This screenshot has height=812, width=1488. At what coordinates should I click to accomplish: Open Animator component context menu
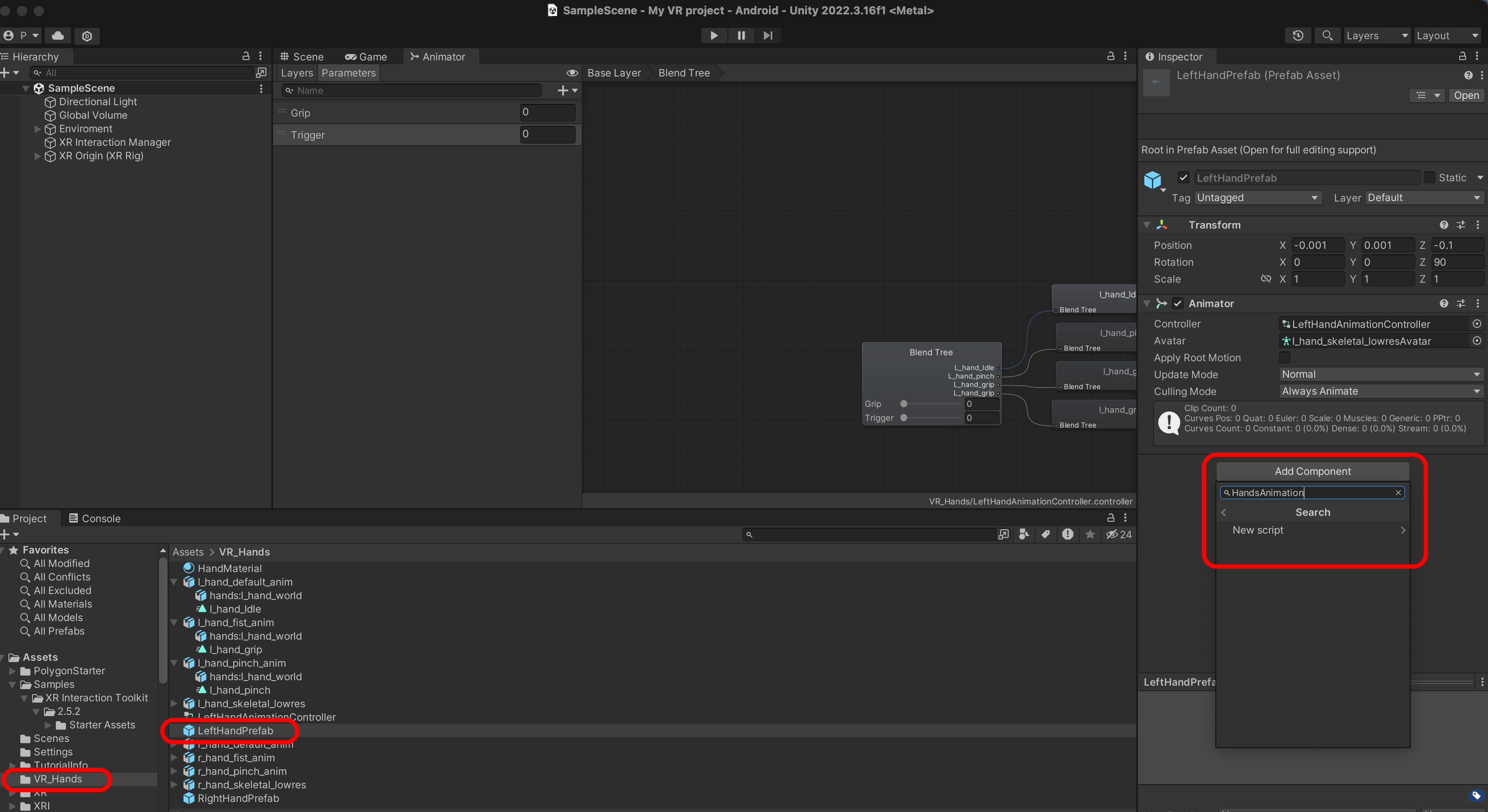1477,304
